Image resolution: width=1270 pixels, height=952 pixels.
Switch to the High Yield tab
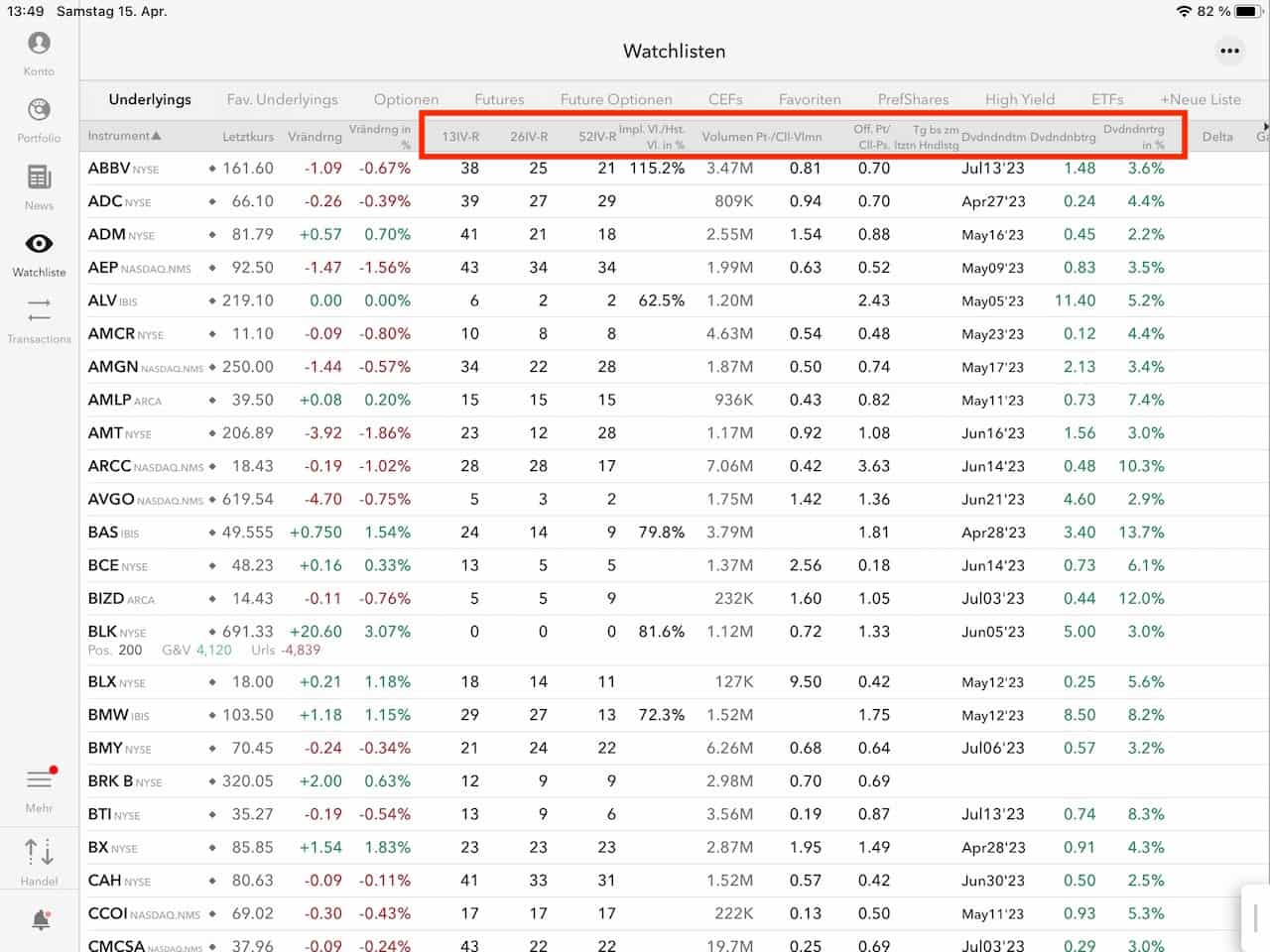pos(1020,99)
